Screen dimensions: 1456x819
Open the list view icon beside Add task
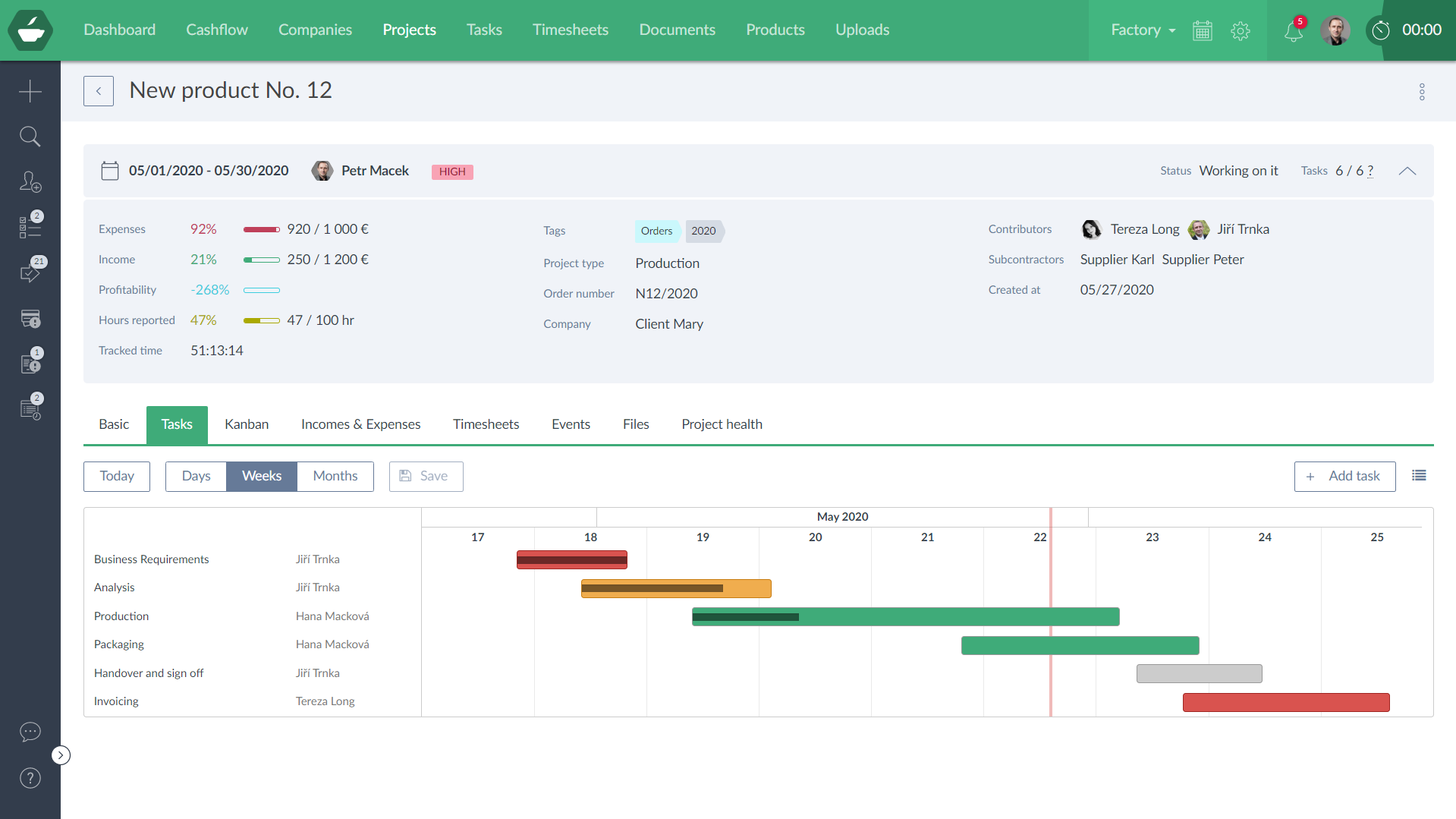[1419, 476]
